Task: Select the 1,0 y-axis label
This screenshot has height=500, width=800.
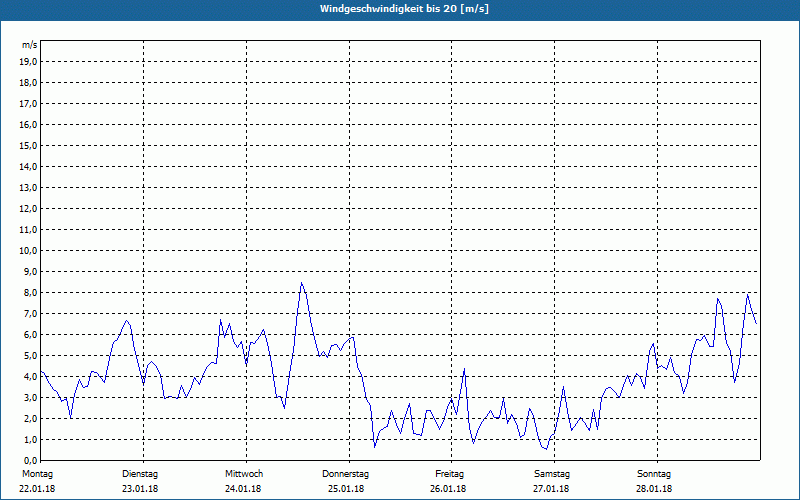Action: 30,439
